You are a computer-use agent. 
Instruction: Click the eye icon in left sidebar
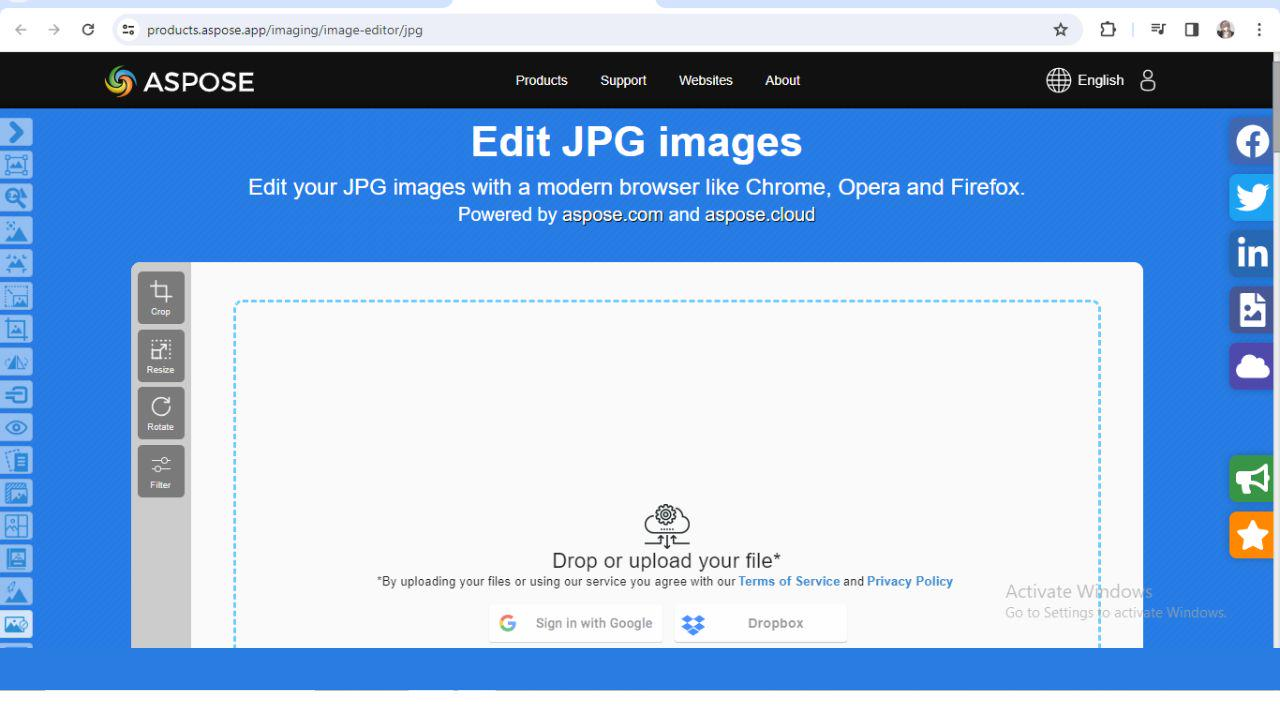tap(17, 427)
